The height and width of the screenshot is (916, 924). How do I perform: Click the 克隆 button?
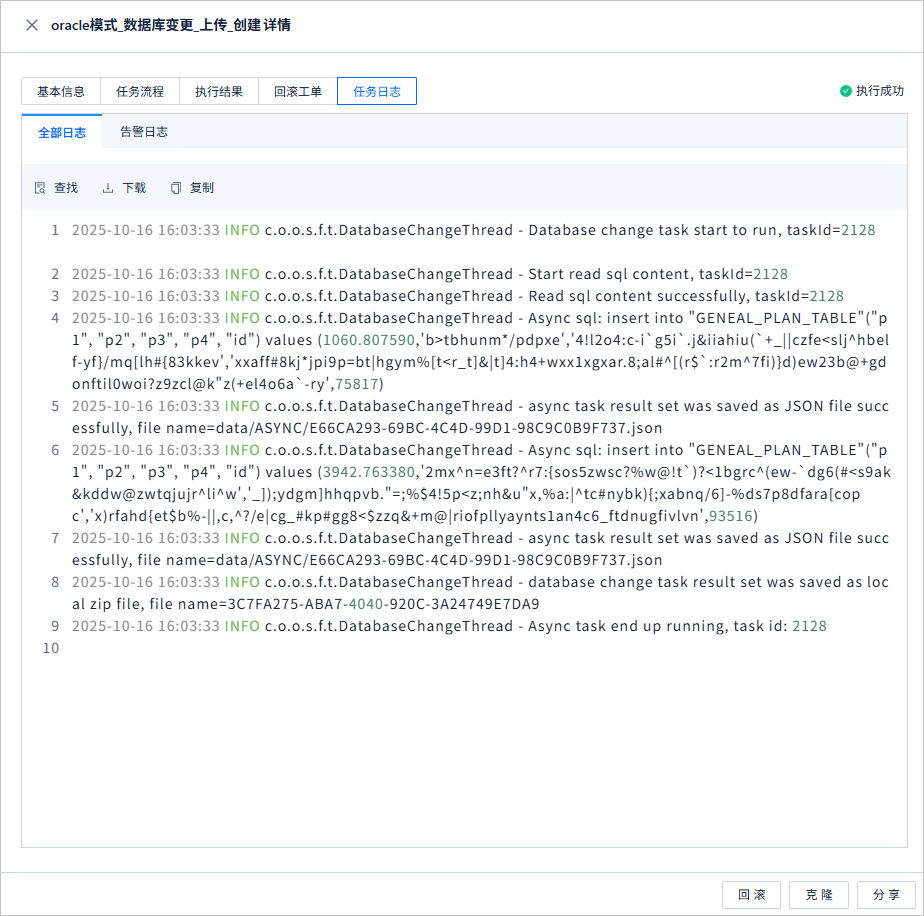819,895
